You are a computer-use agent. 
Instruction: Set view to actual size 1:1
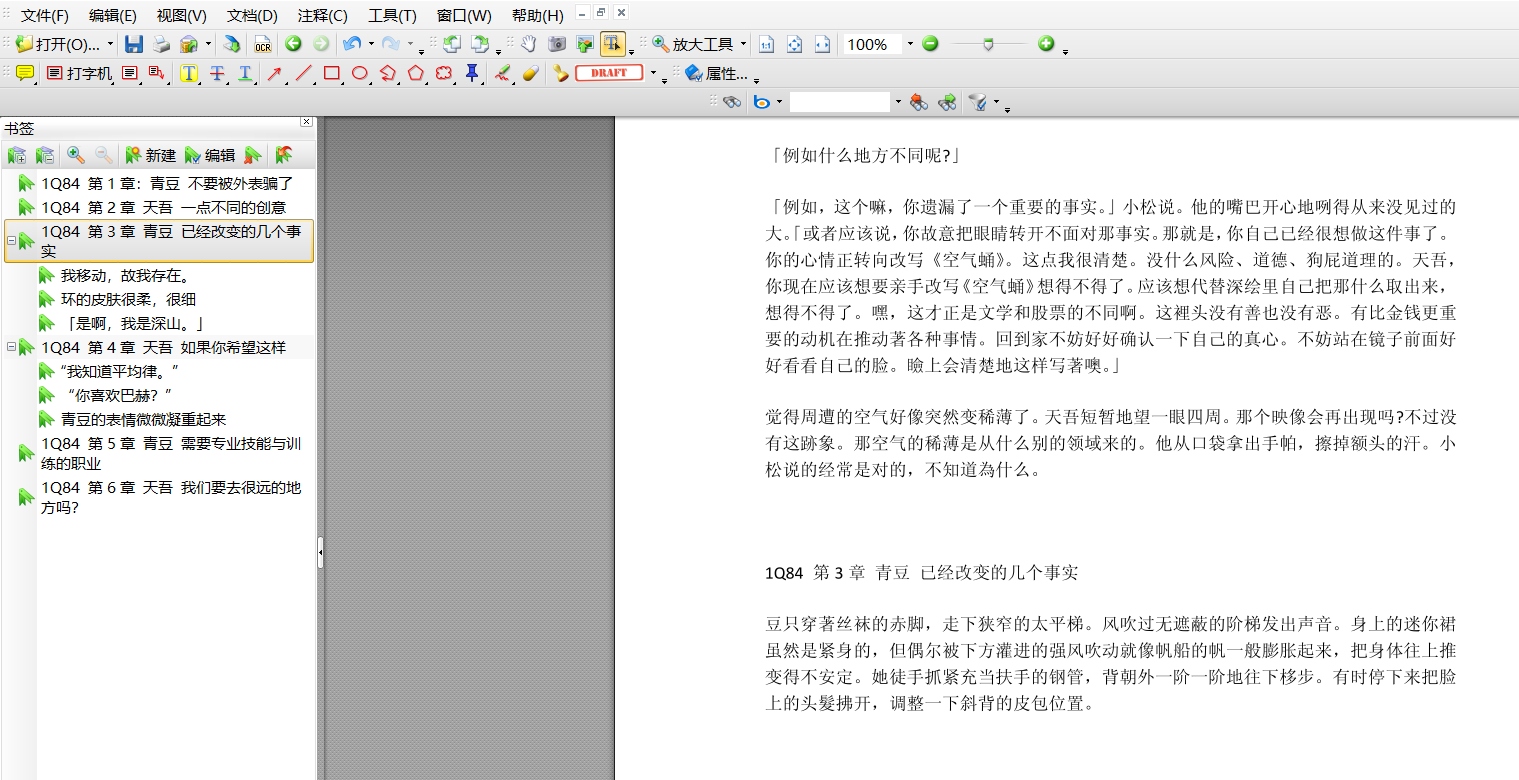tap(766, 44)
